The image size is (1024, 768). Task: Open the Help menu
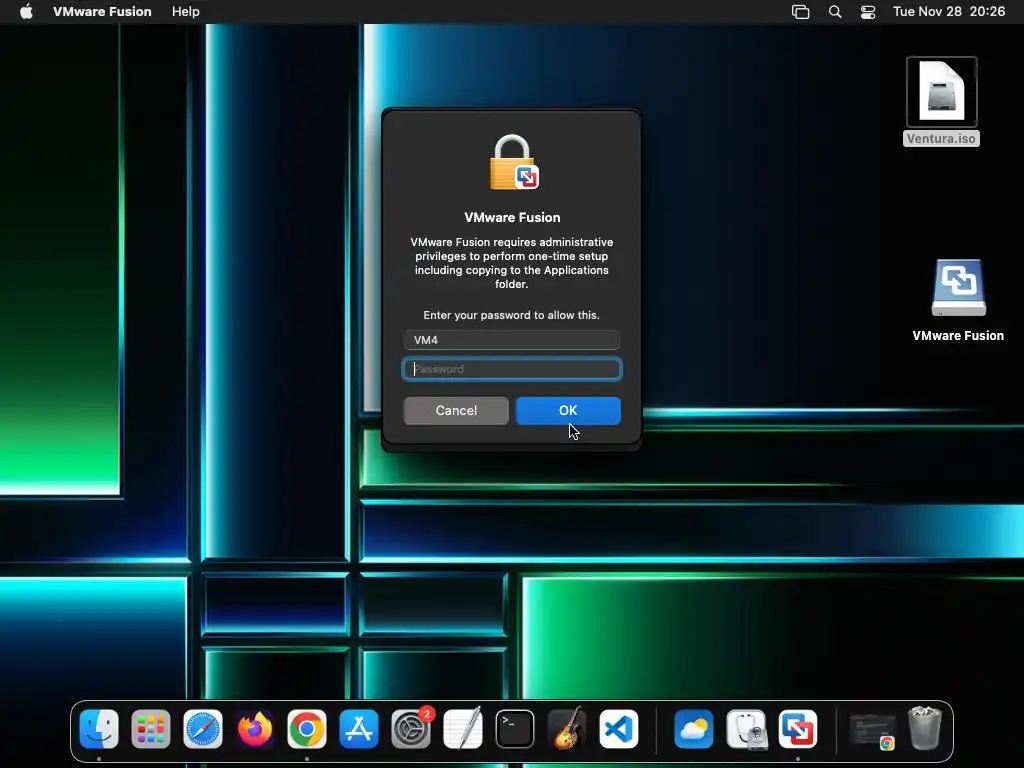tap(185, 12)
